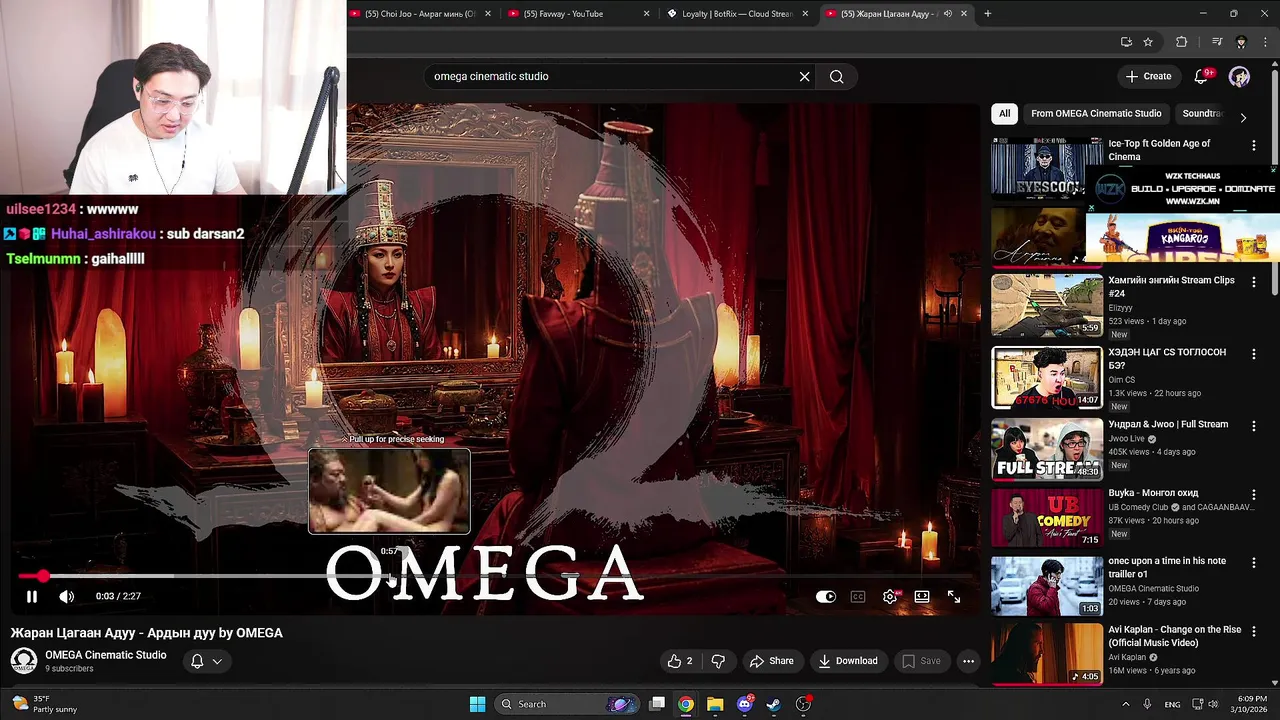Image resolution: width=1280 pixels, height=720 pixels.
Task: Open Chrome media control icon
Action: coord(1217,42)
